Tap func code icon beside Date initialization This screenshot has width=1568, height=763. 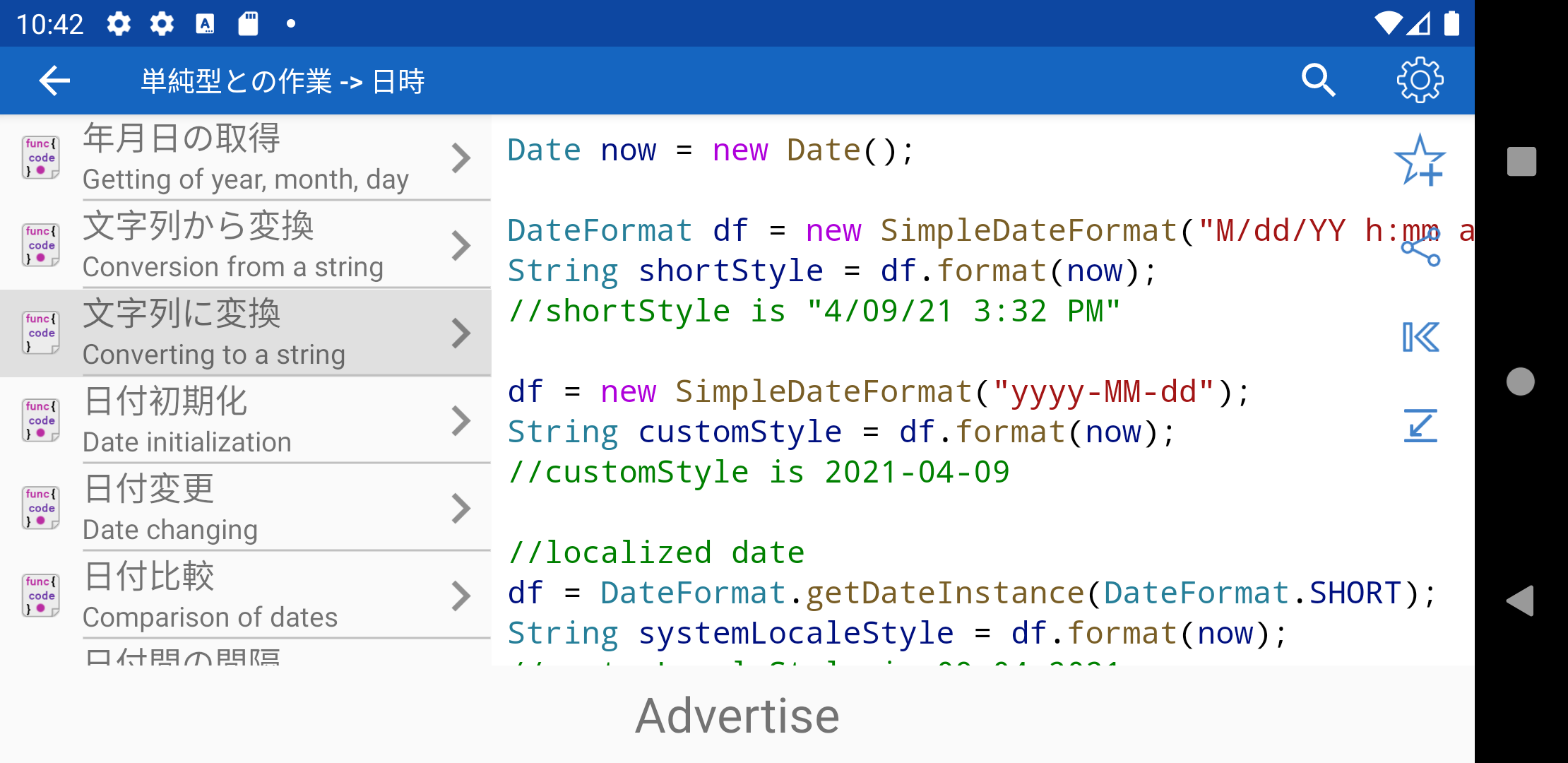41,420
